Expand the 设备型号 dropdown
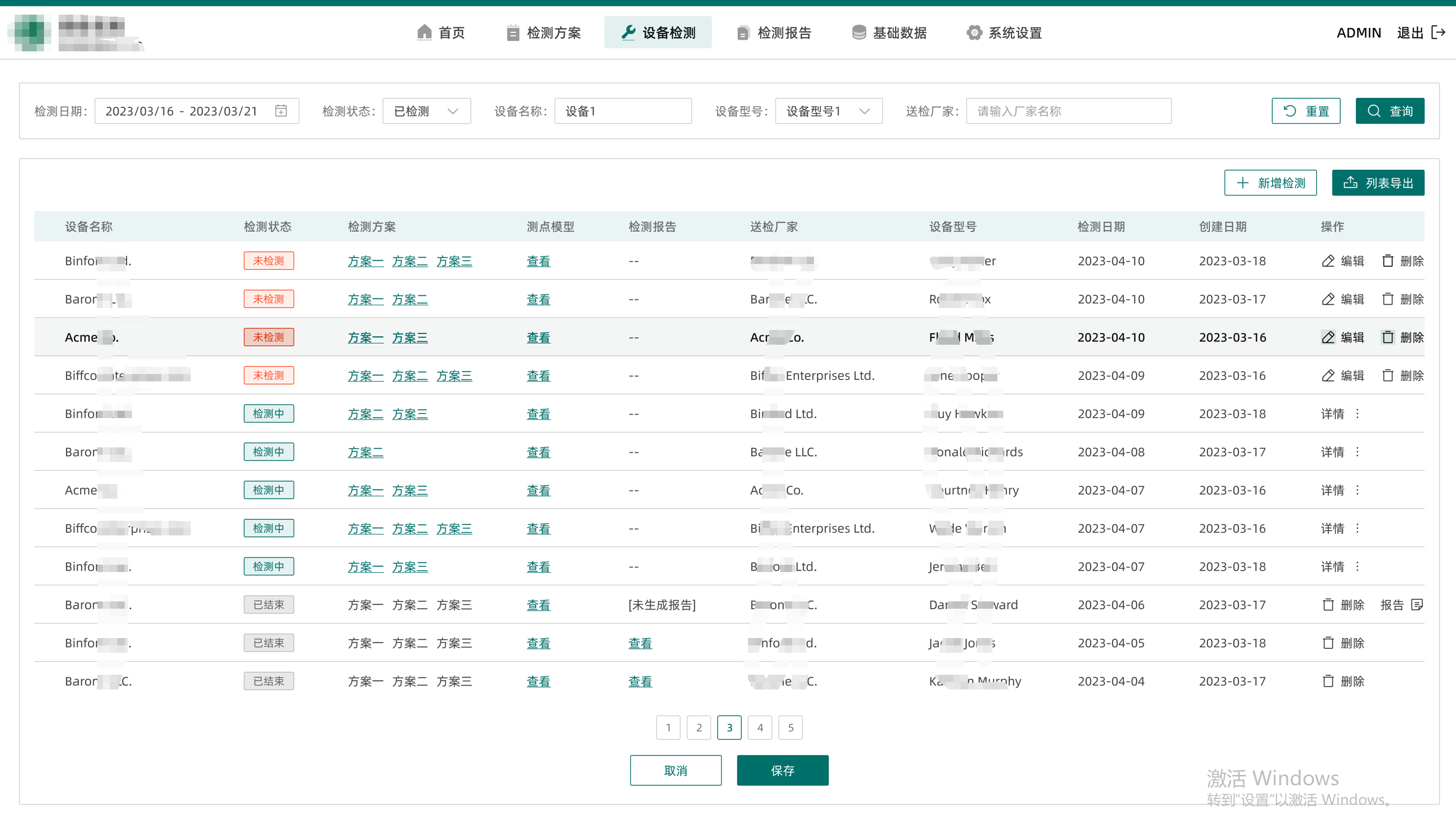The image size is (1456, 818). point(829,111)
